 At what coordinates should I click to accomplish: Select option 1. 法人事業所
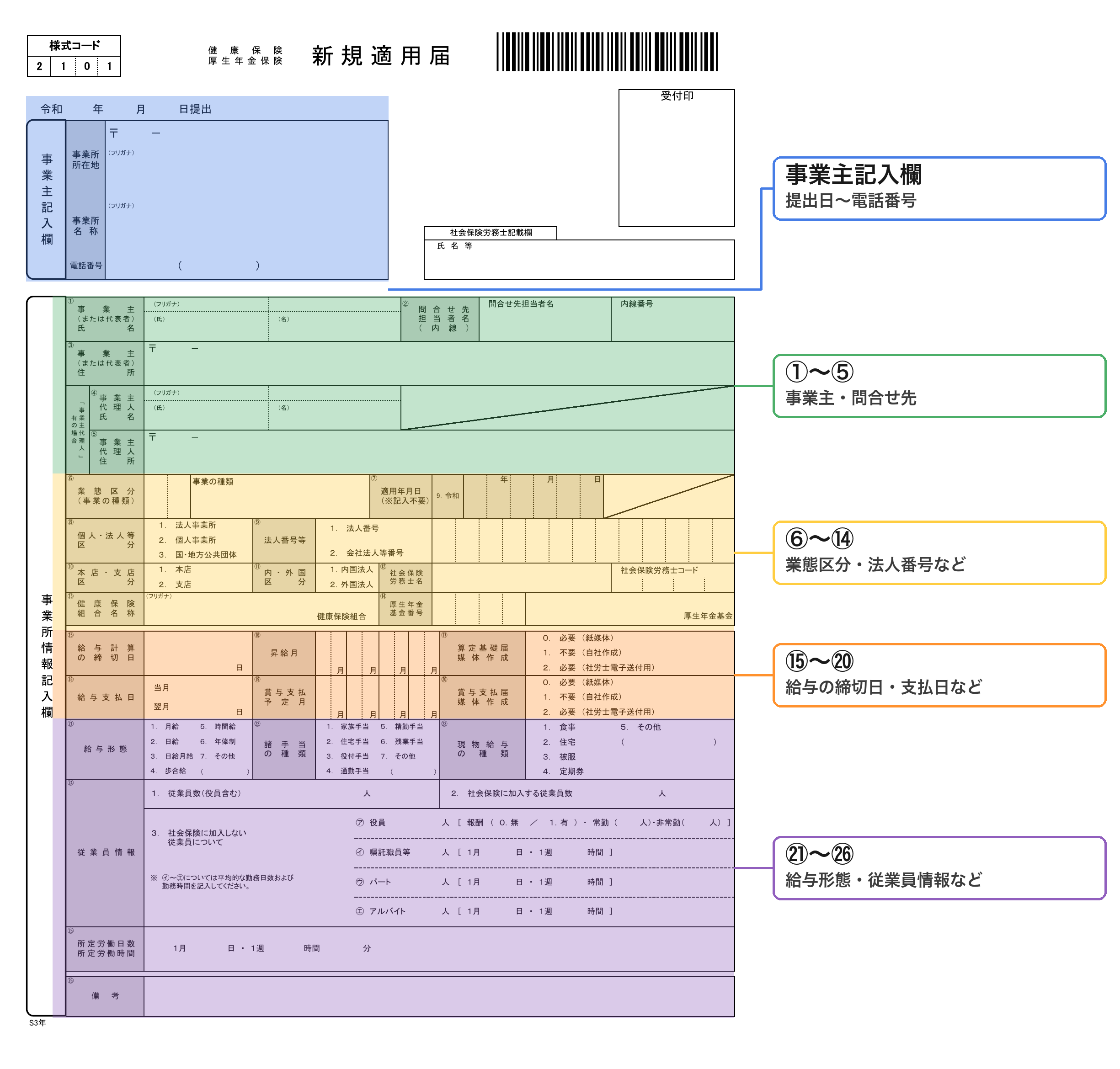click(187, 525)
